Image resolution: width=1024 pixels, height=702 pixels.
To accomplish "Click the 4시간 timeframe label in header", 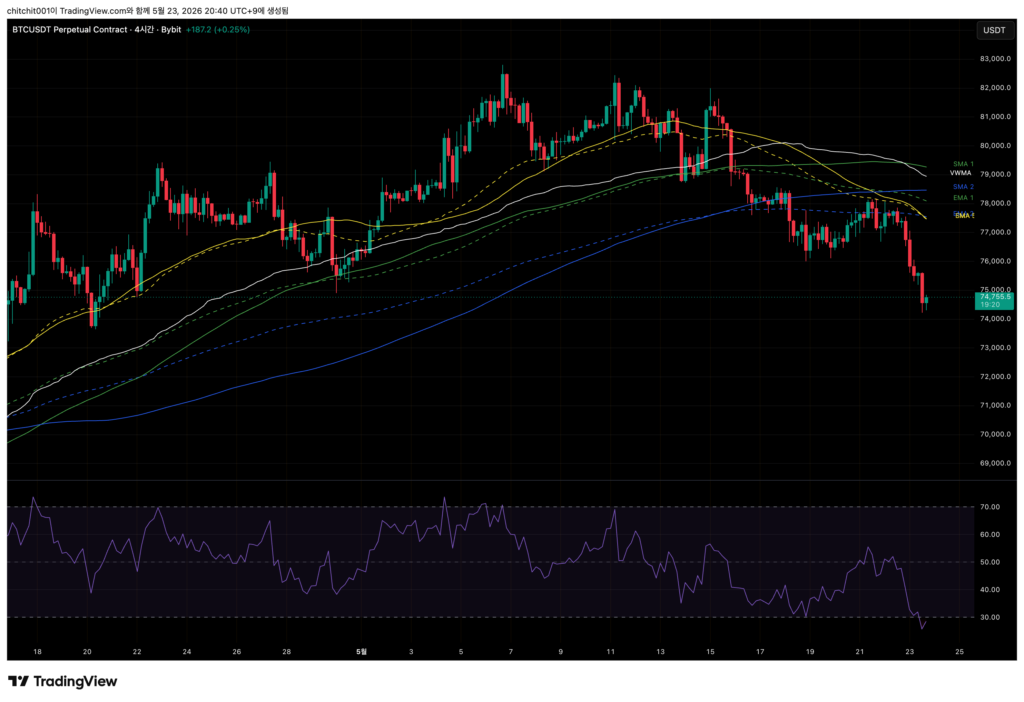I will tap(143, 29).
